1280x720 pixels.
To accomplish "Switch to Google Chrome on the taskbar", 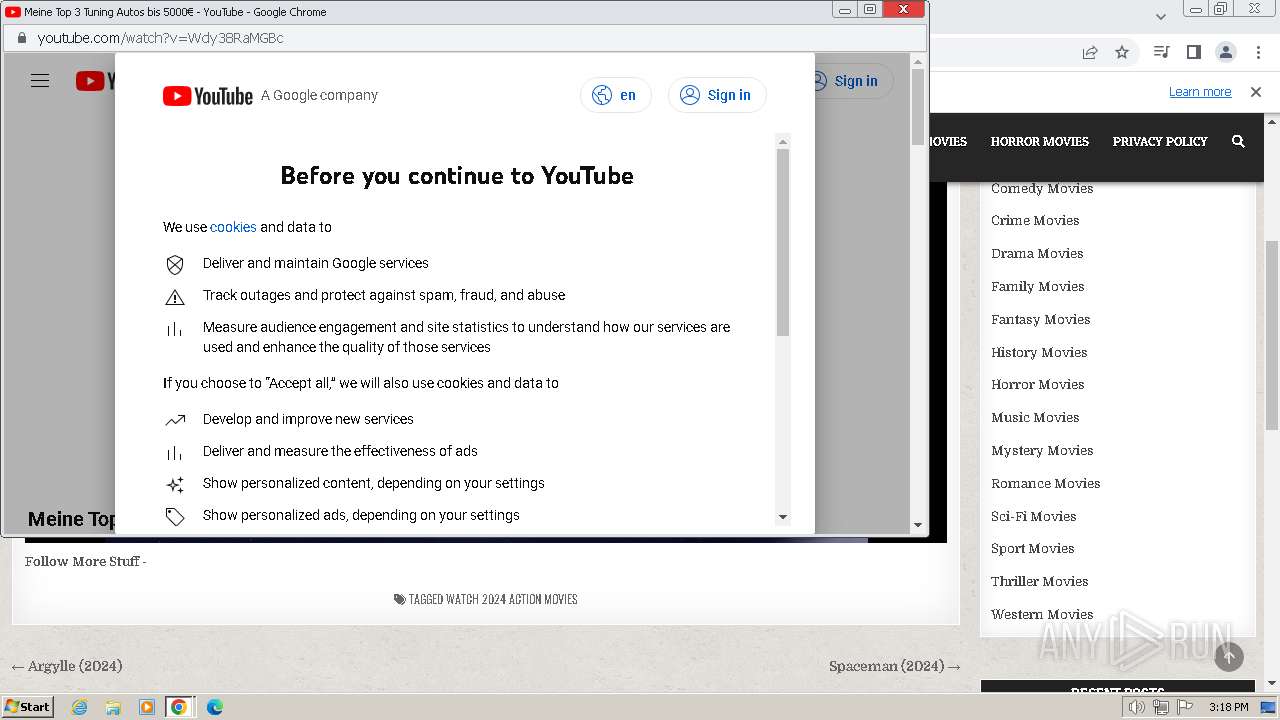I will (179, 707).
